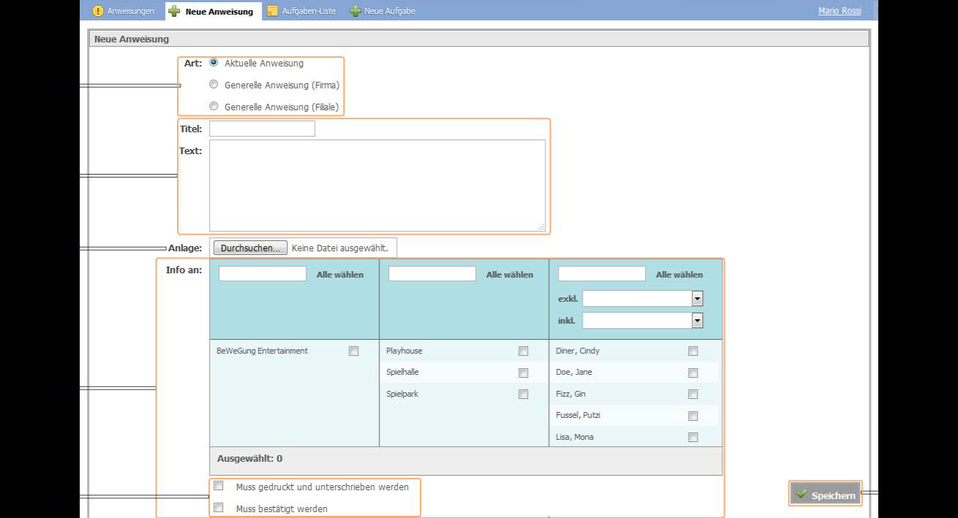The image size is (958, 518).
Task: Click Alle wählen in the branch column
Action: 510,275
